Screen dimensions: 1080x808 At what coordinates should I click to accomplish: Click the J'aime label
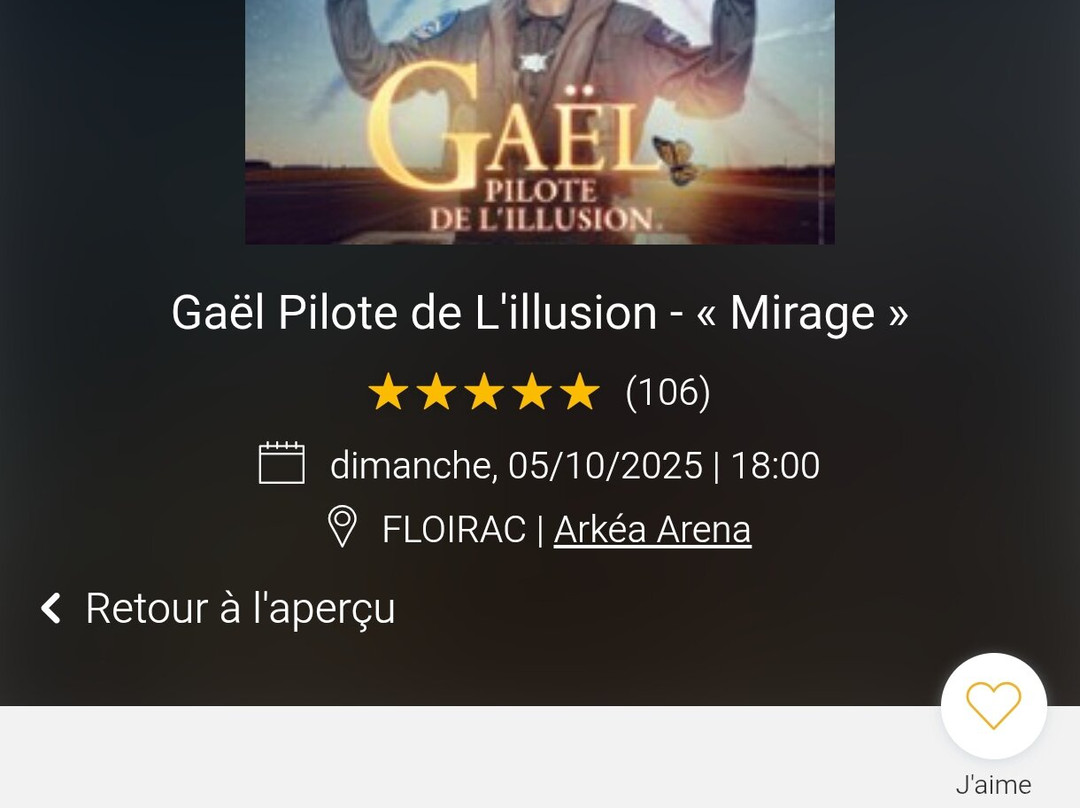[x=993, y=785]
